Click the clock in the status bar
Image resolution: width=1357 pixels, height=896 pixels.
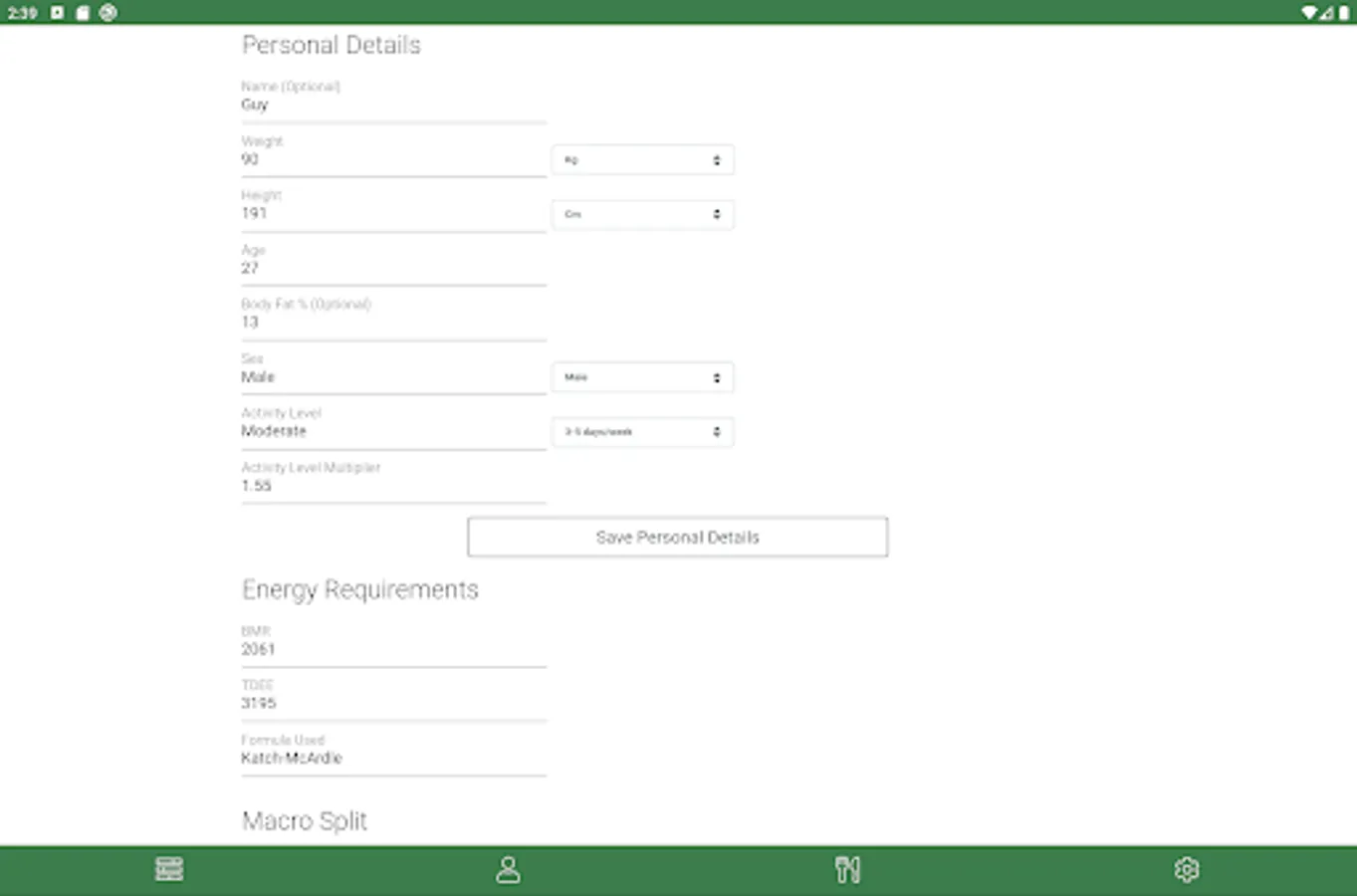click(x=21, y=12)
